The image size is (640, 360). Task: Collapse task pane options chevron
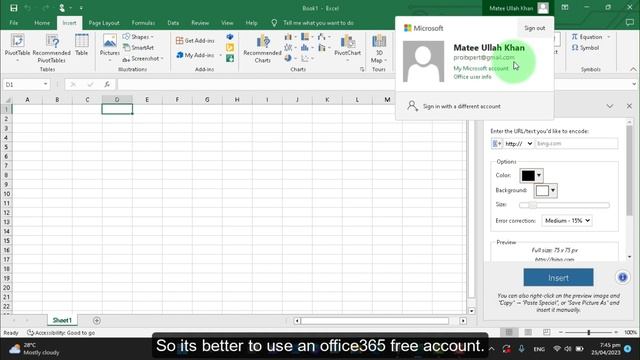[x=610, y=106]
